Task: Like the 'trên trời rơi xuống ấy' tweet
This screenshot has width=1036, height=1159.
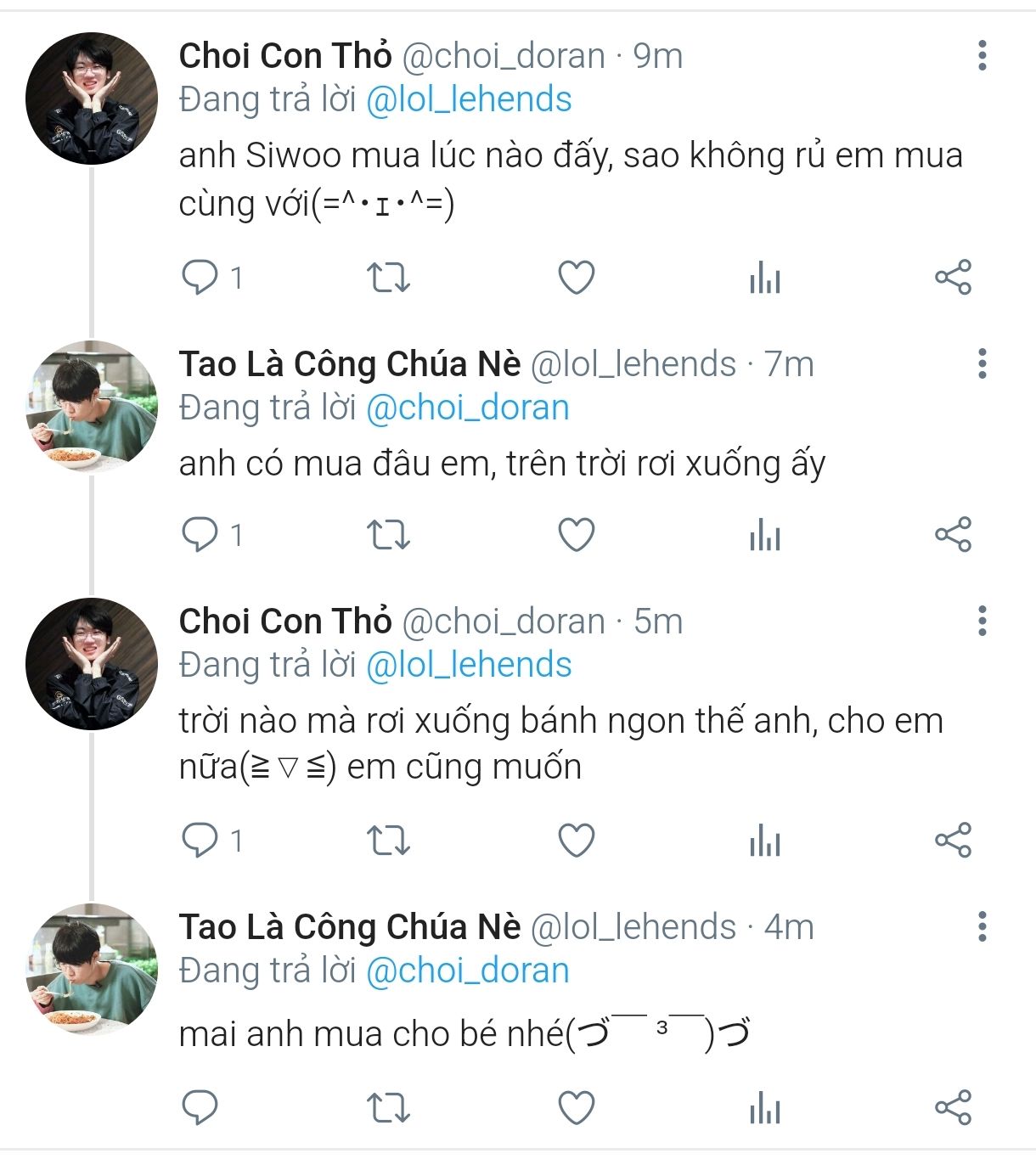Action: click(x=576, y=535)
